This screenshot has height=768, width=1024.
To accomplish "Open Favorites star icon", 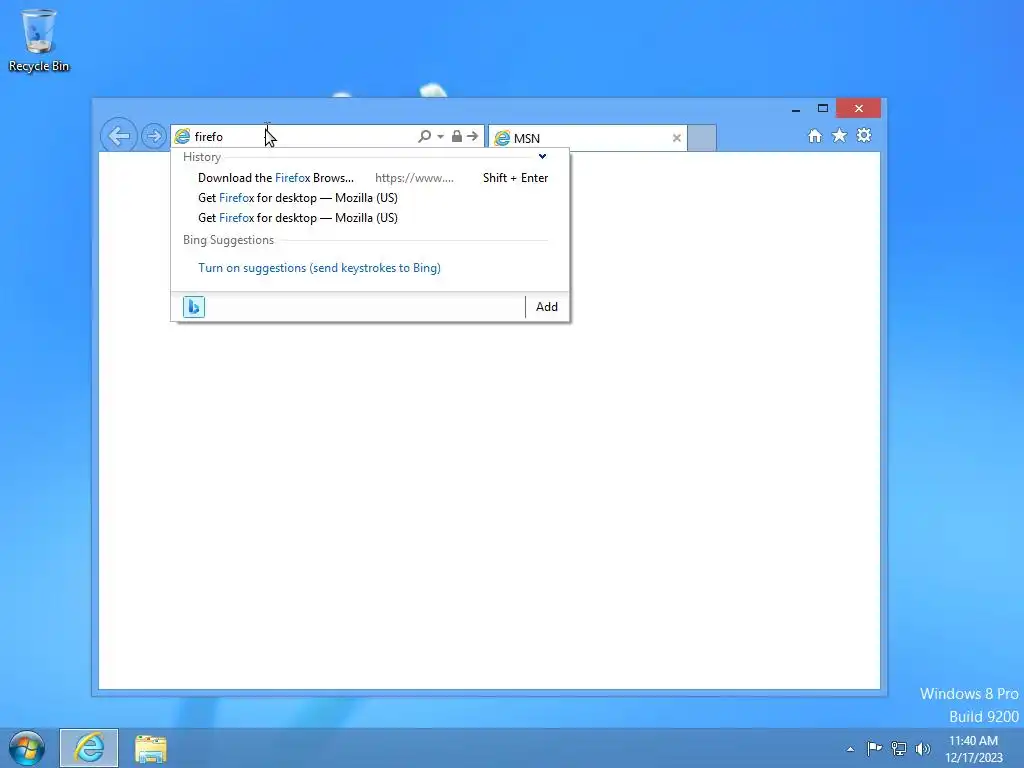I will coord(839,135).
